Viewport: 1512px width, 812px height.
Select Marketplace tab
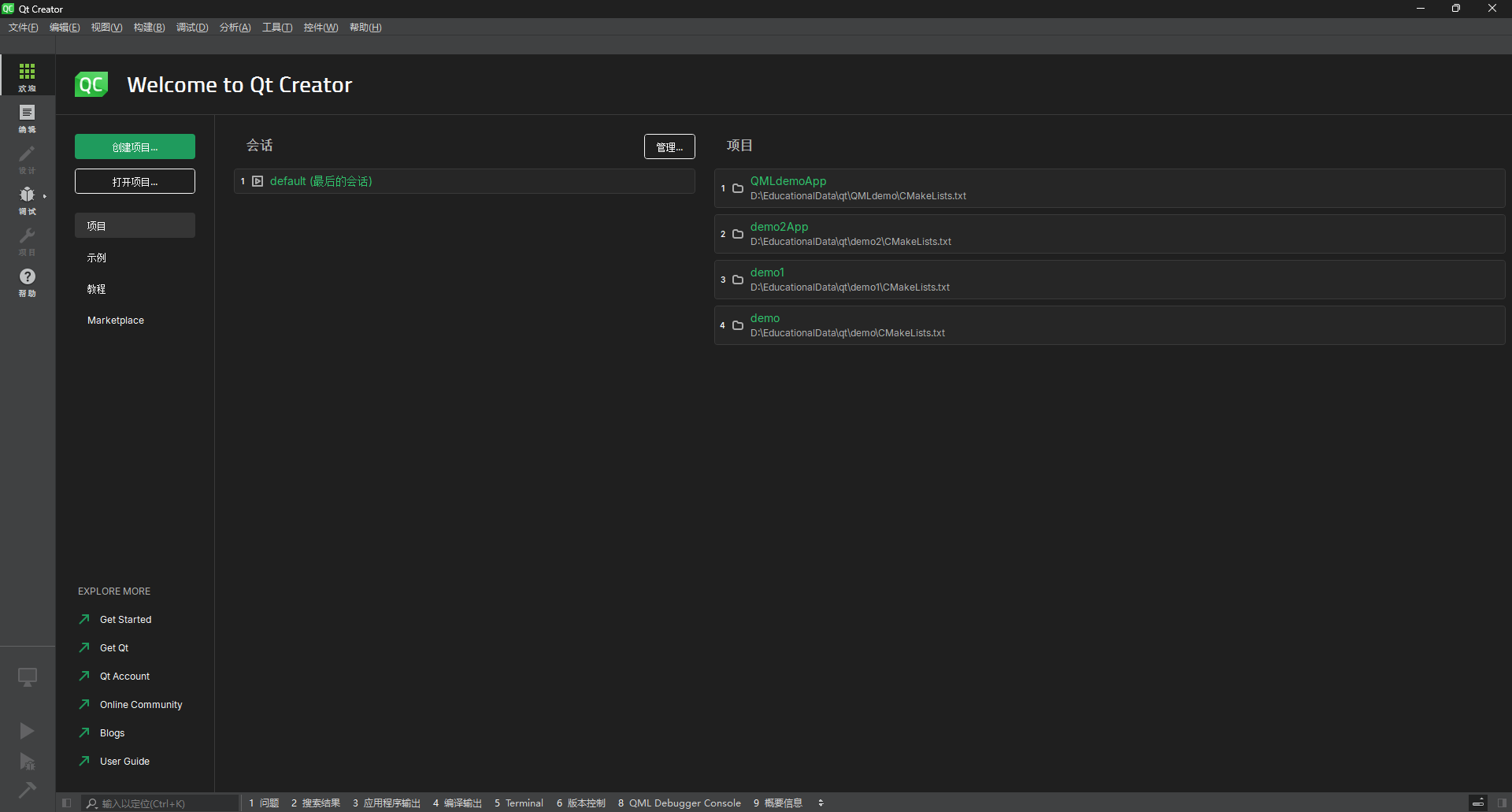click(135, 321)
